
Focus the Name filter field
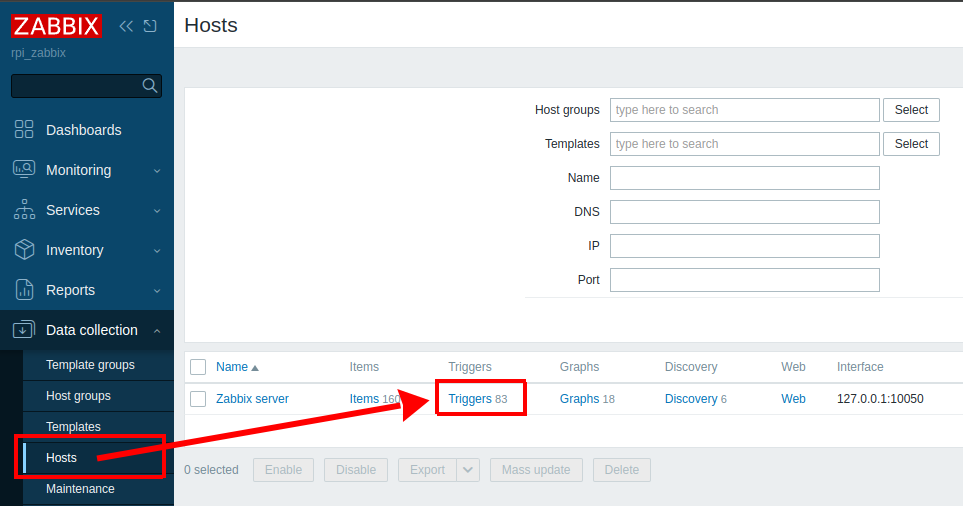coord(745,178)
